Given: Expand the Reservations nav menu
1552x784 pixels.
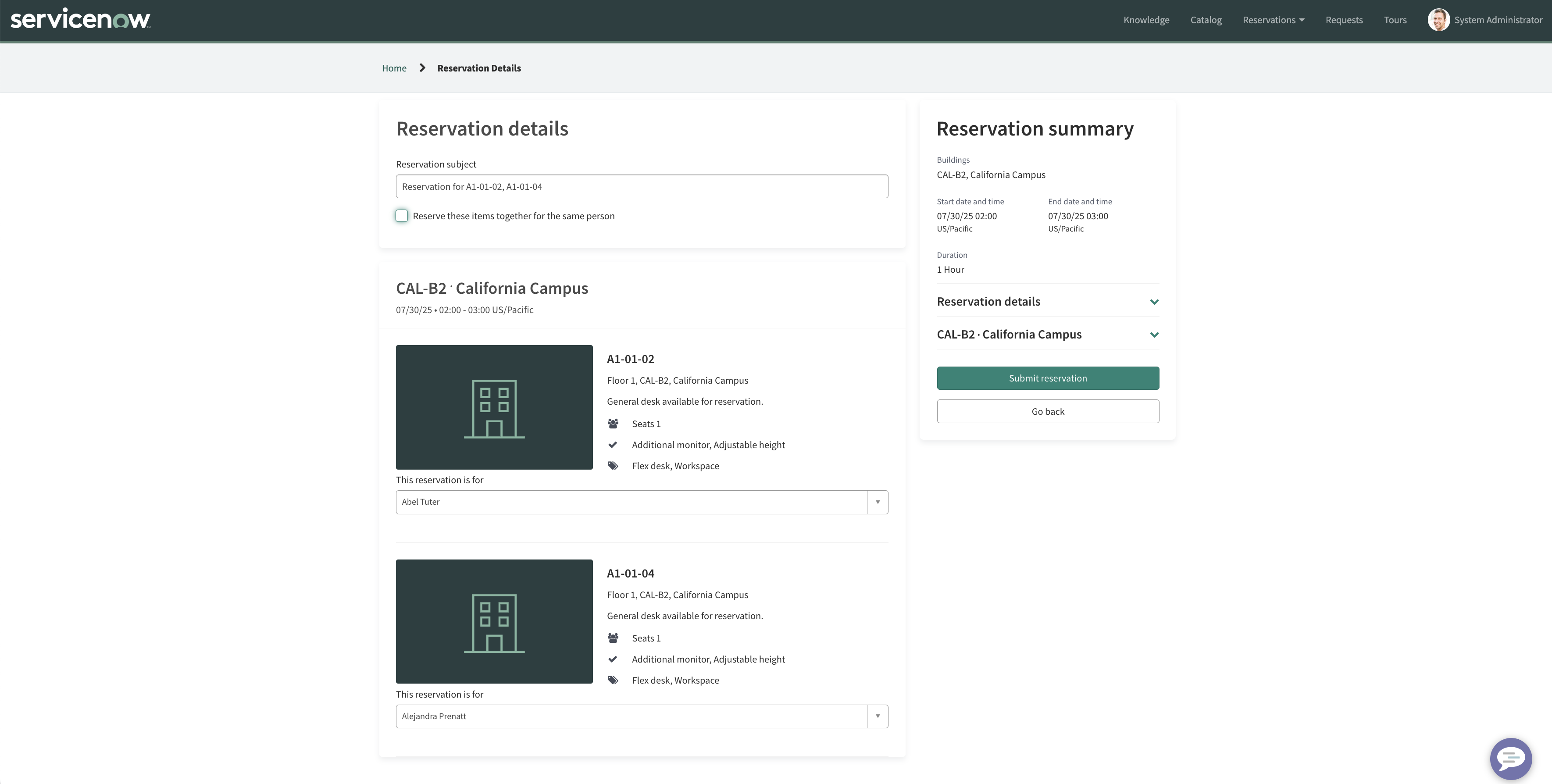Looking at the screenshot, I should click(x=1274, y=20).
